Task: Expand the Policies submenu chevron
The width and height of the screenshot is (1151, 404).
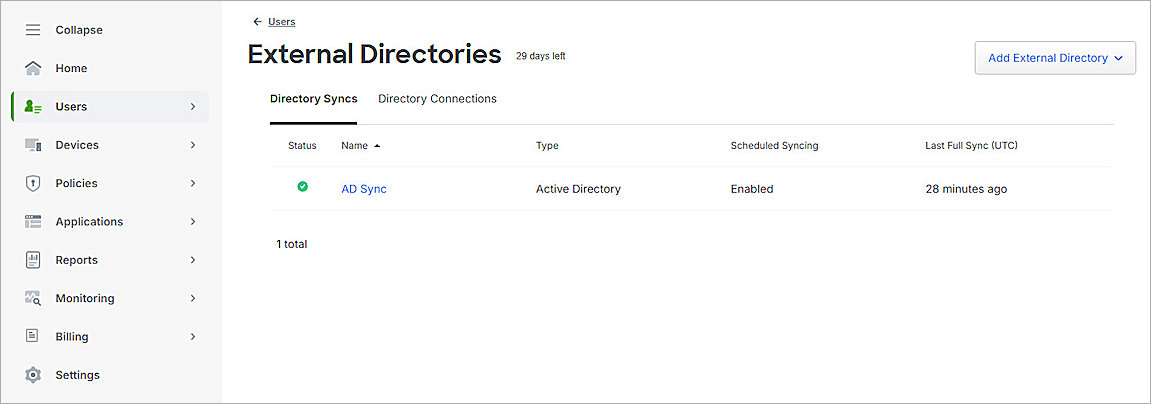Action: point(193,183)
